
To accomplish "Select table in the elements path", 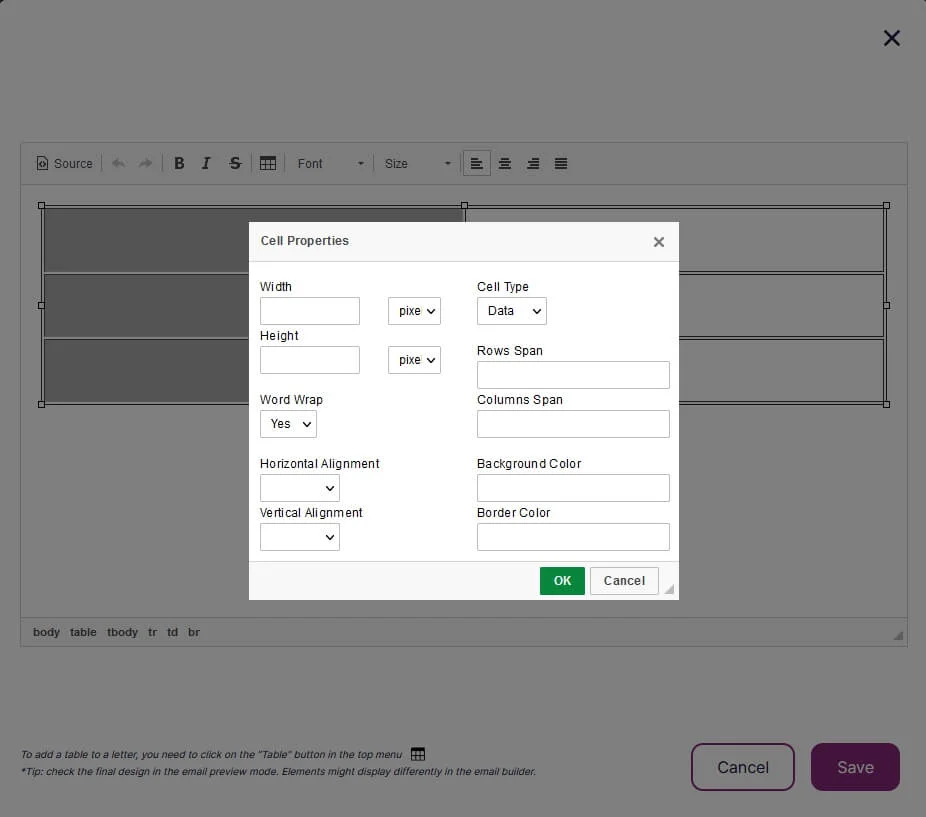I will coord(83,632).
